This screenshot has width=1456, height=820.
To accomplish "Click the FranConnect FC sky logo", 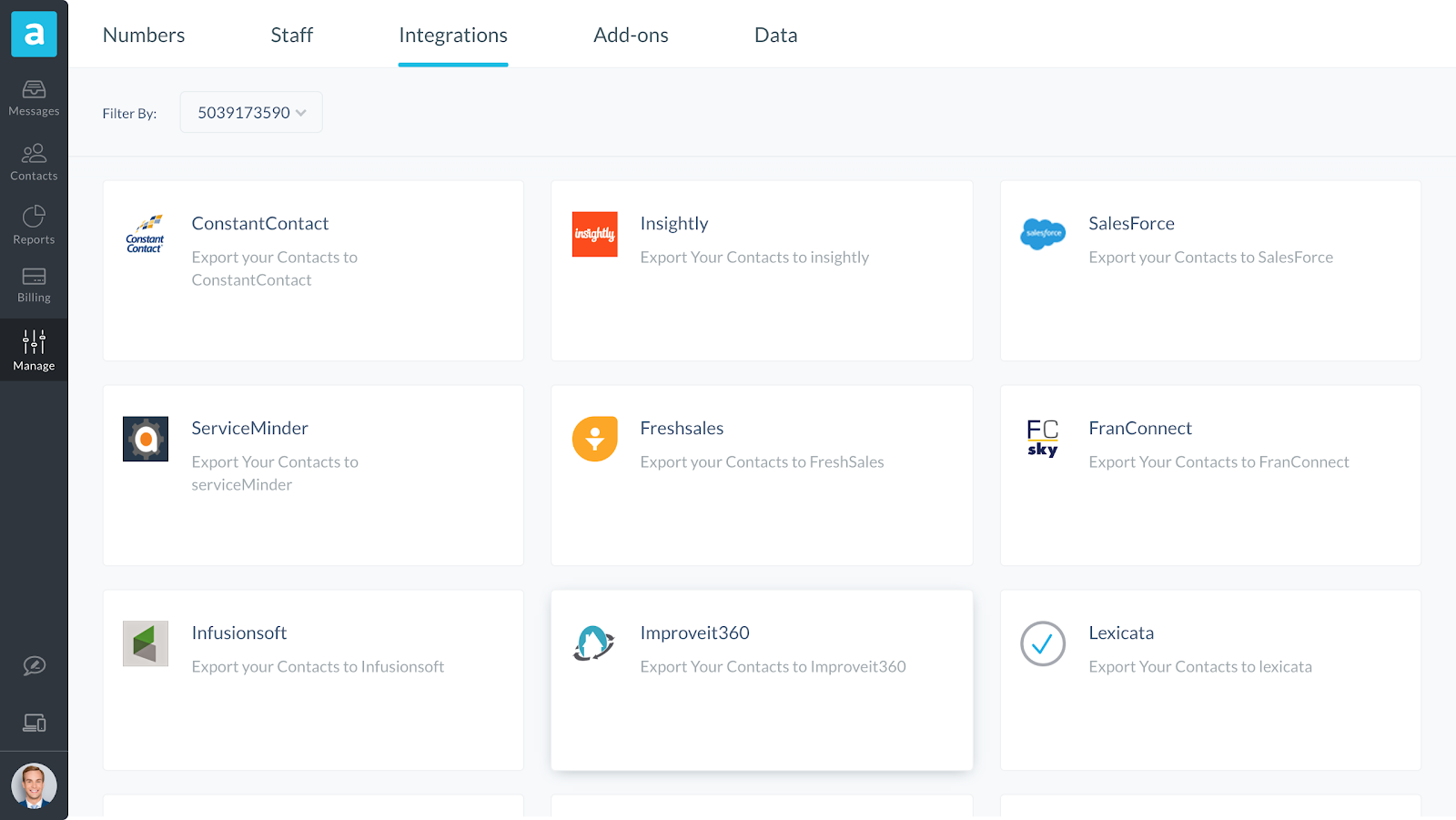I will [1043, 439].
